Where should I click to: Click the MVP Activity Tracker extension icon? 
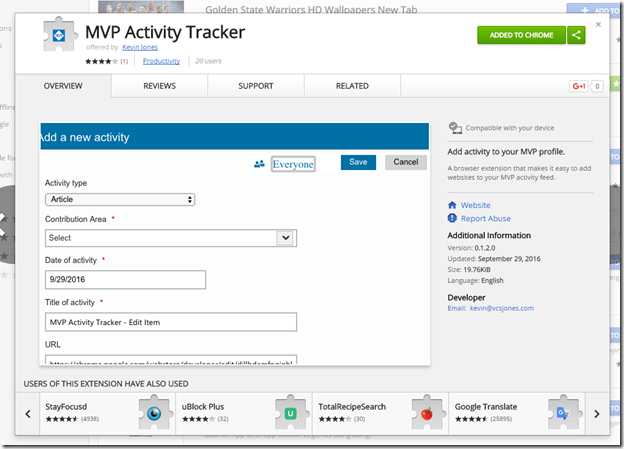(59, 35)
